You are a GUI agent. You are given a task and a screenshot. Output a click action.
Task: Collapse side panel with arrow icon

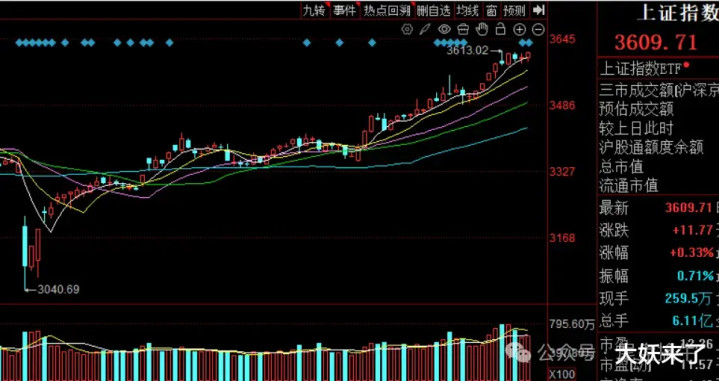[539, 10]
